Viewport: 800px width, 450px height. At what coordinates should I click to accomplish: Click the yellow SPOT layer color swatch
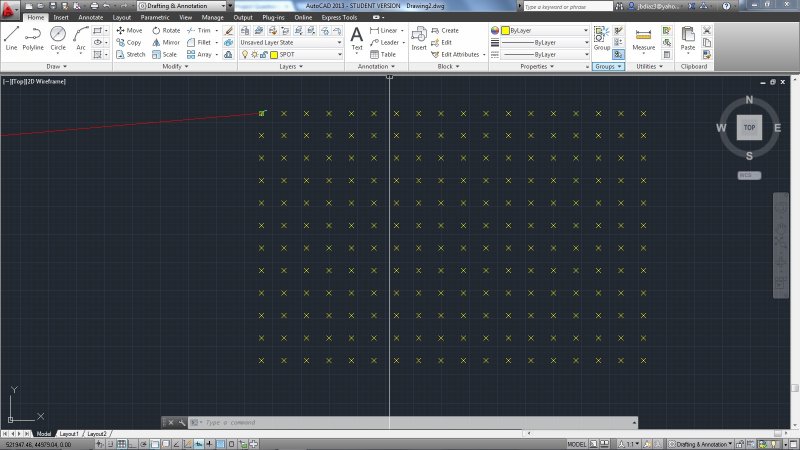[273, 55]
